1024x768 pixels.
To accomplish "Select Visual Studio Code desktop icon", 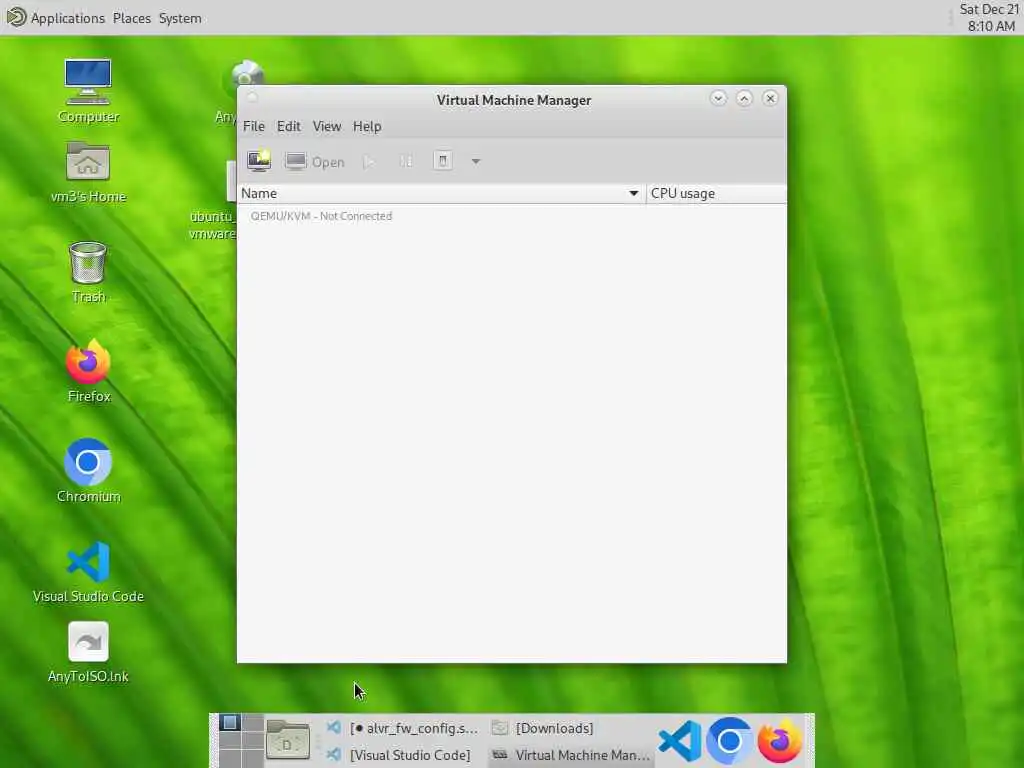I will pyautogui.click(x=88, y=571).
